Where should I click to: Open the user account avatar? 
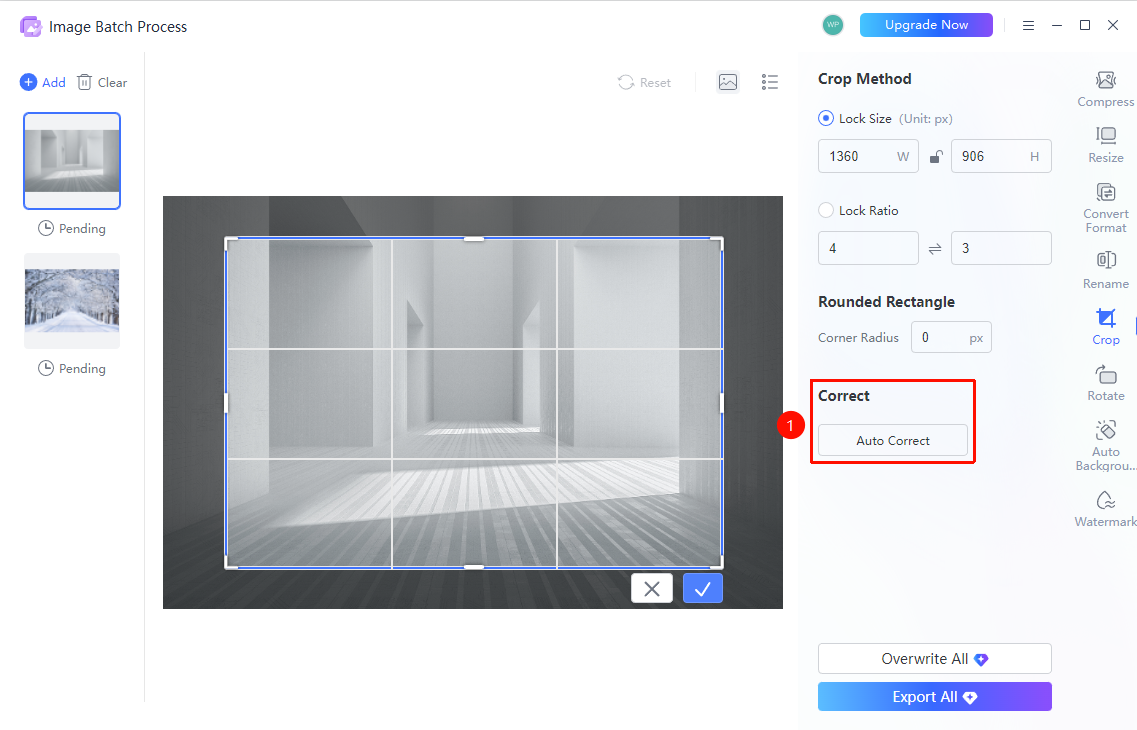[x=832, y=25]
